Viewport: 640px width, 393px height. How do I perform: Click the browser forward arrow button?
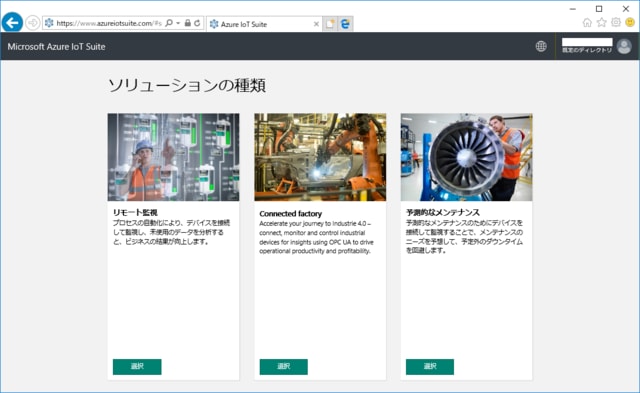[x=33, y=23]
